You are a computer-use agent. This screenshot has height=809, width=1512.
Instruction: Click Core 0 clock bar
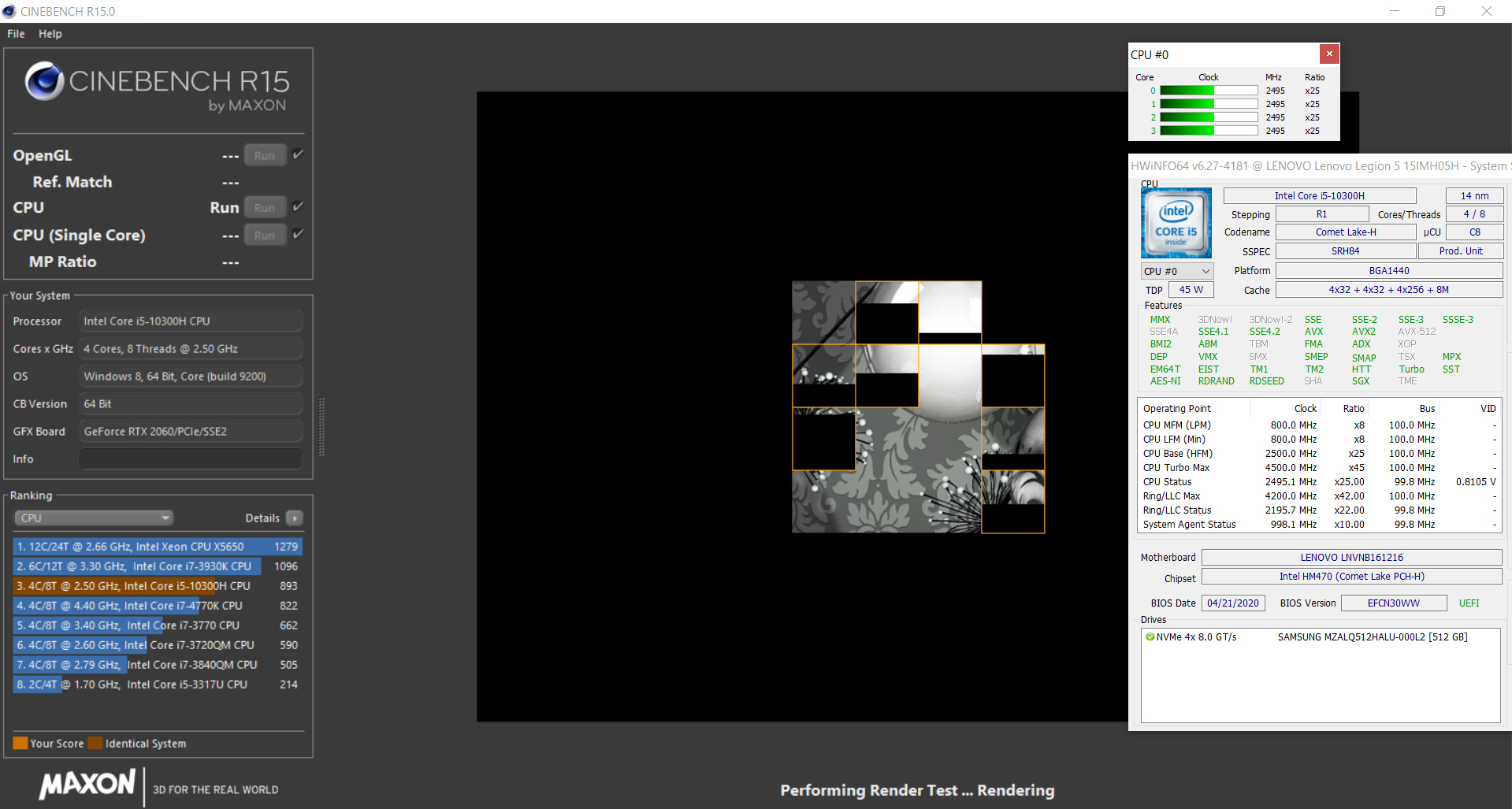(1208, 91)
